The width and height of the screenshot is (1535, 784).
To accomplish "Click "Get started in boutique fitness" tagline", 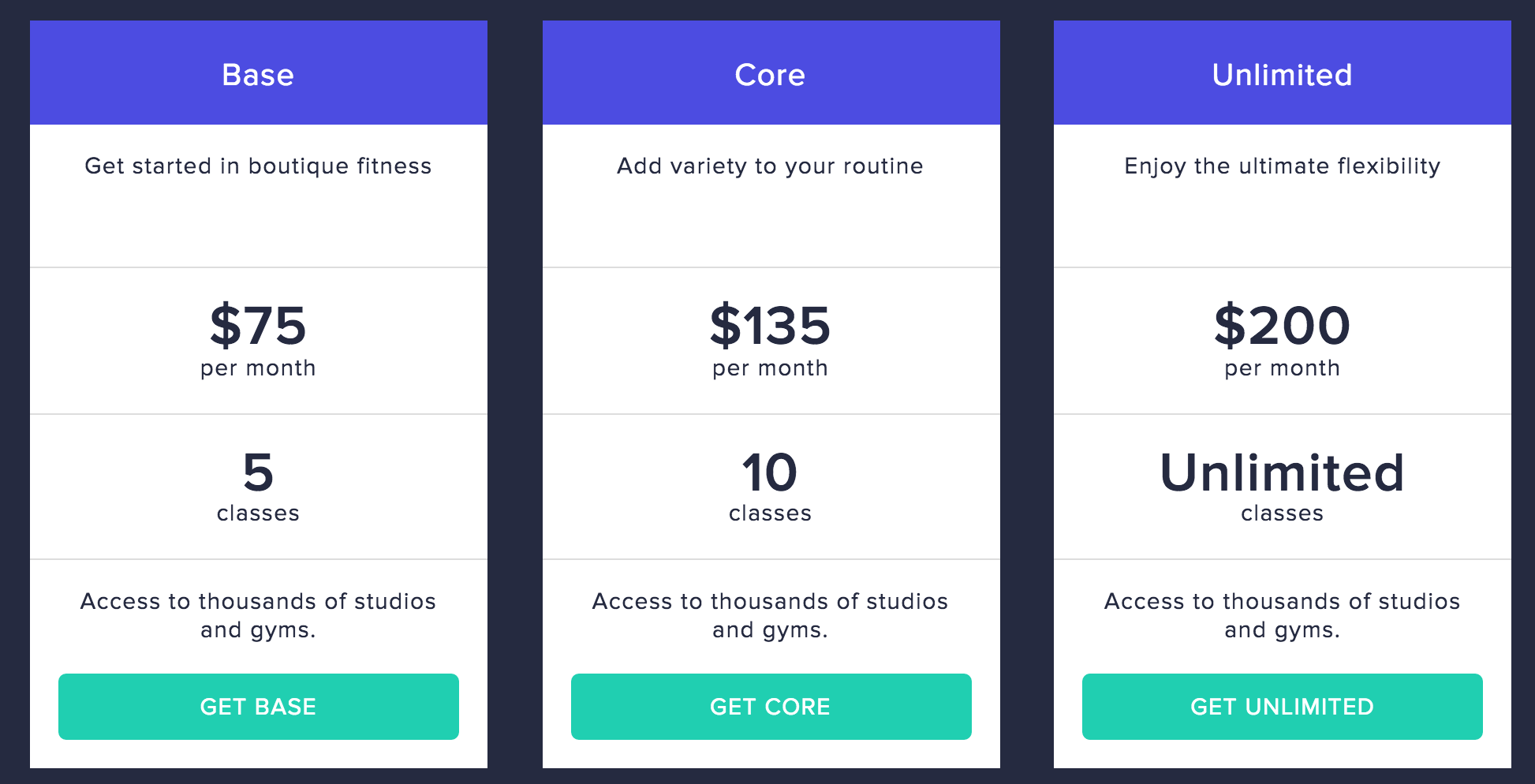I will [258, 166].
